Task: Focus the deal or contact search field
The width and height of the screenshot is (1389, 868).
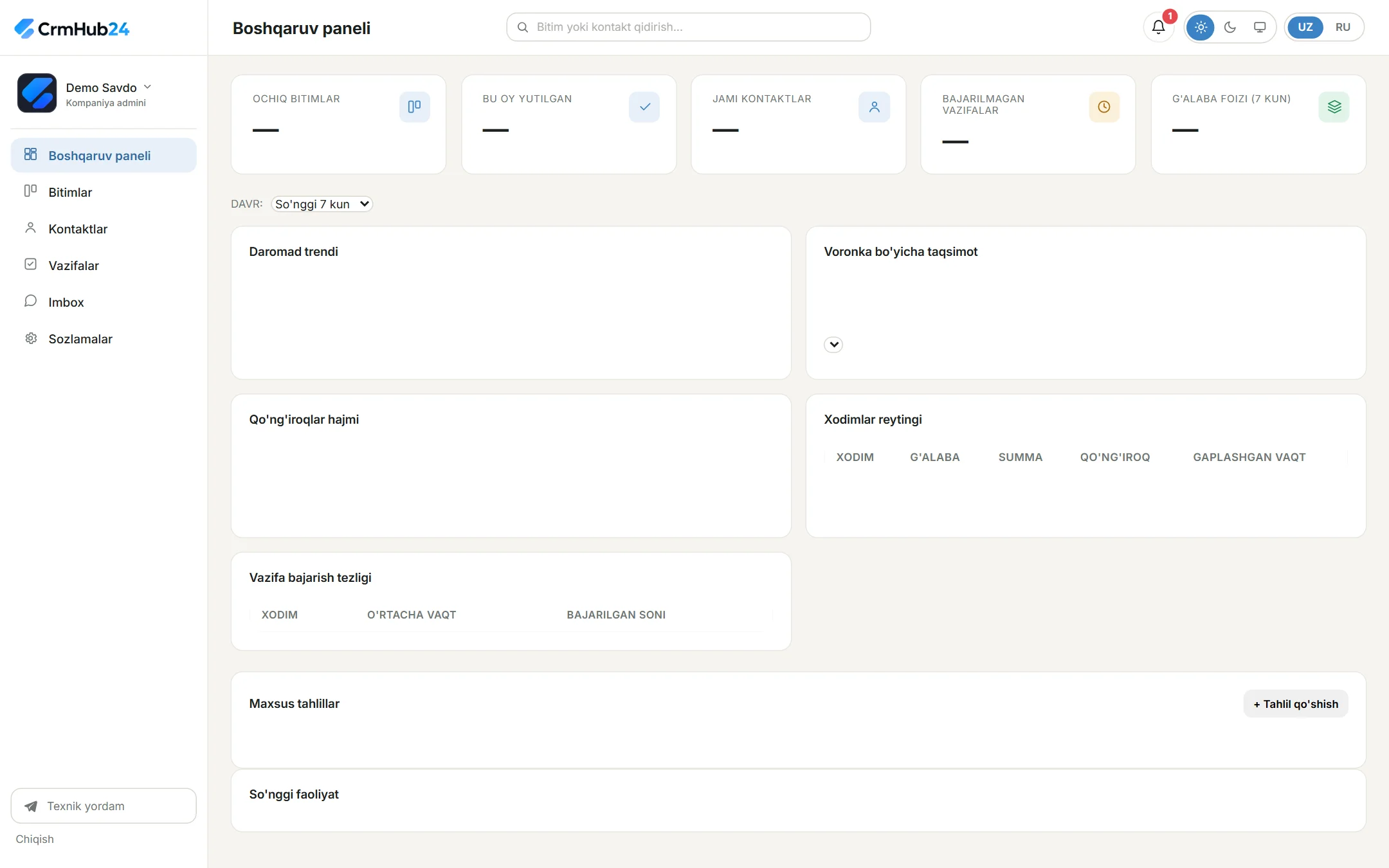Action: point(689,27)
